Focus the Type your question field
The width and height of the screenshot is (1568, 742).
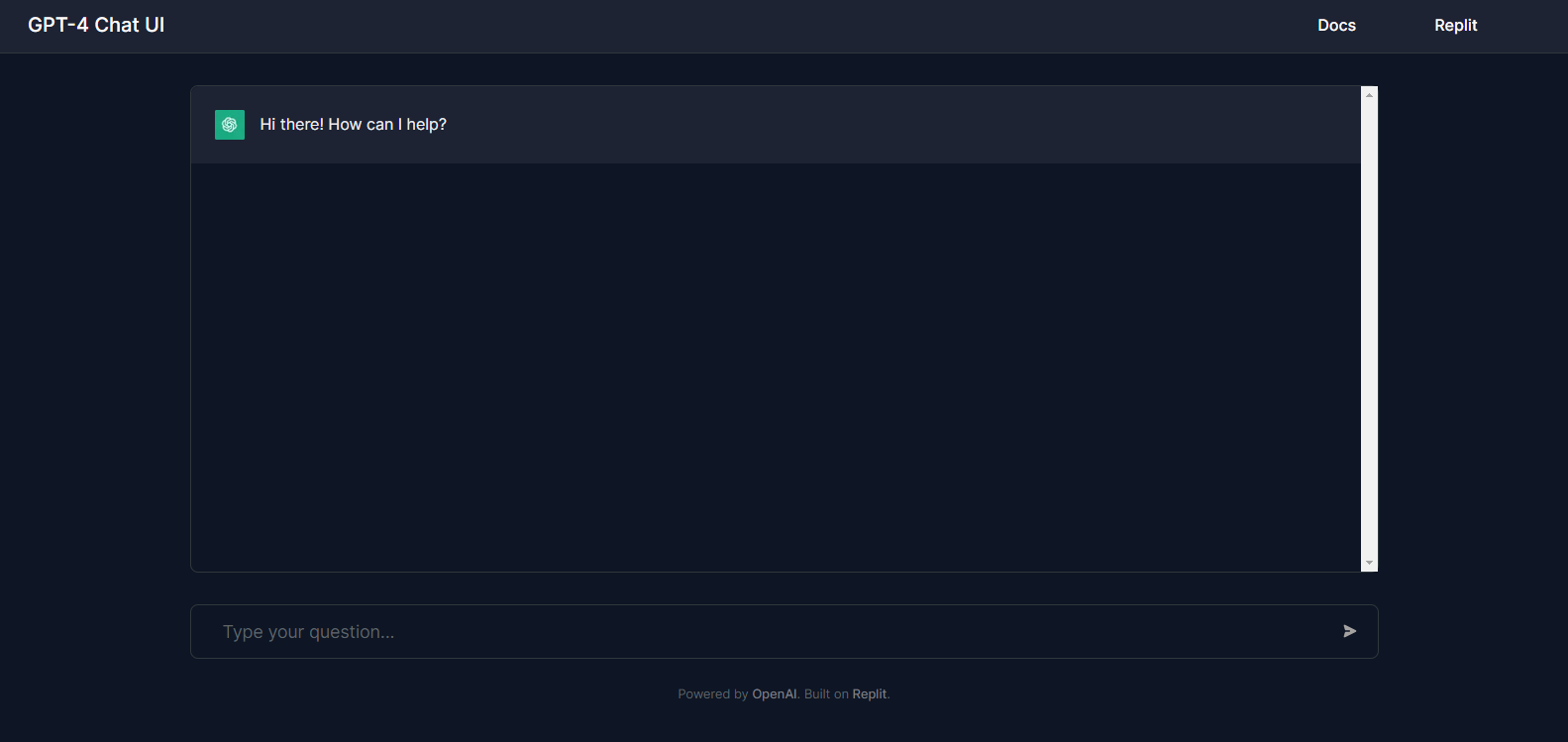(763, 632)
